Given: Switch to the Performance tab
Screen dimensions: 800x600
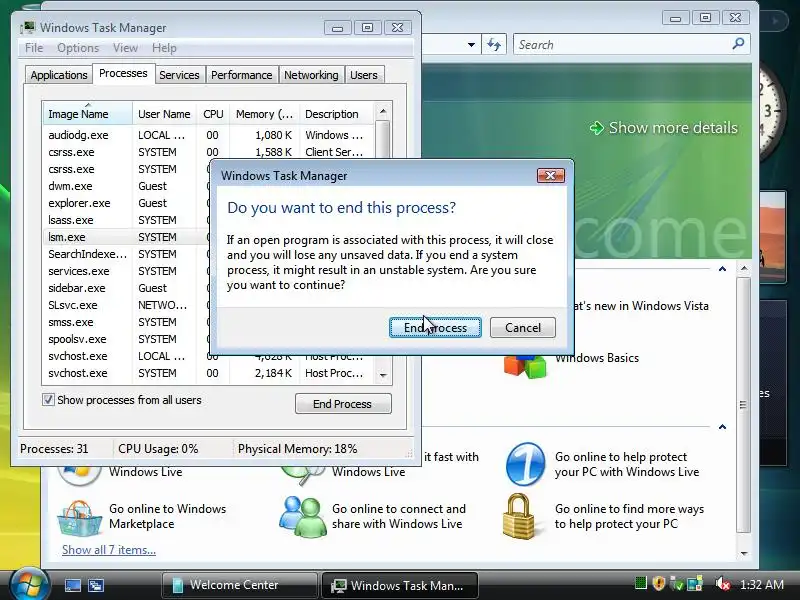Looking at the screenshot, I should pos(241,75).
